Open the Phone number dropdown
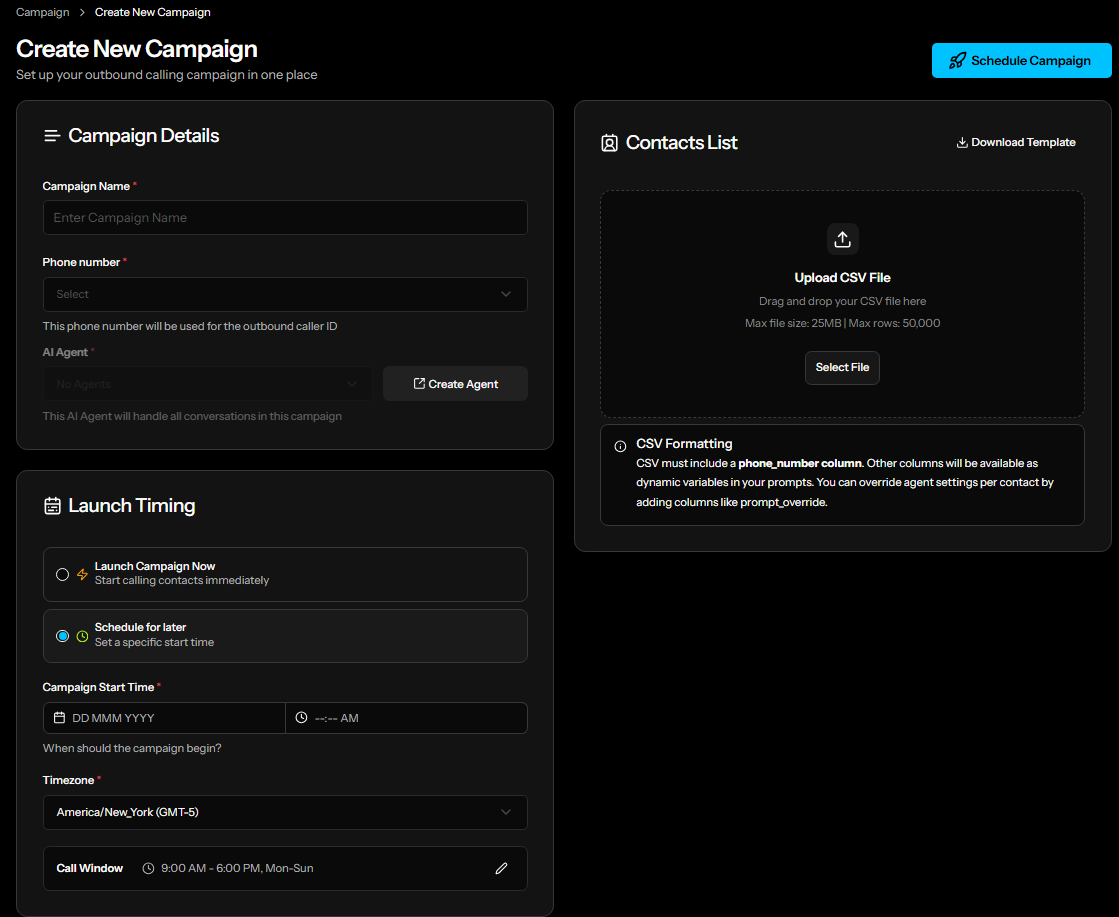Image resolution: width=1119 pixels, height=917 pixels. 285,294
